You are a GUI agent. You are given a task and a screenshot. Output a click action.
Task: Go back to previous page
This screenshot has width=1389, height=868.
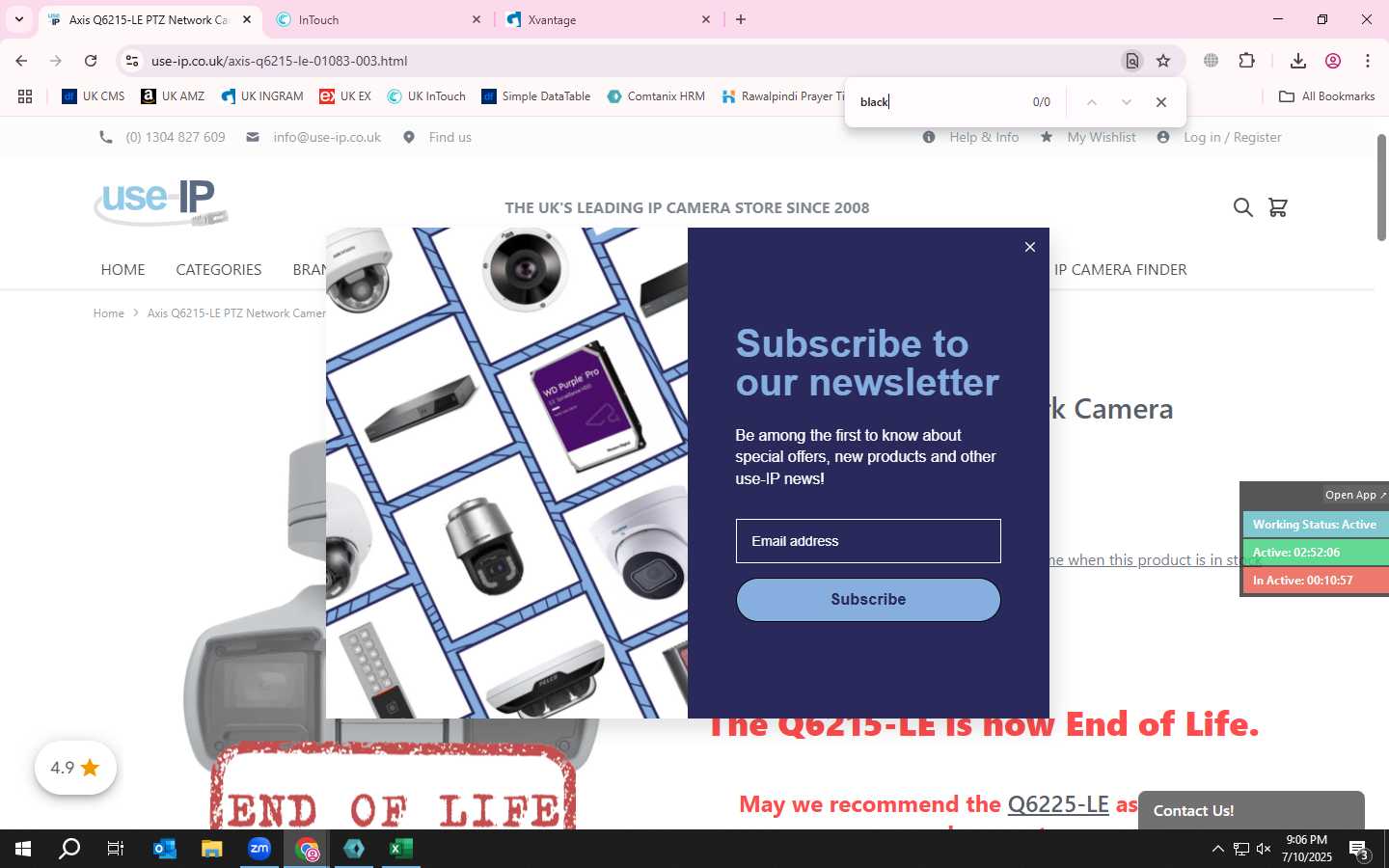tap(21, 61)
